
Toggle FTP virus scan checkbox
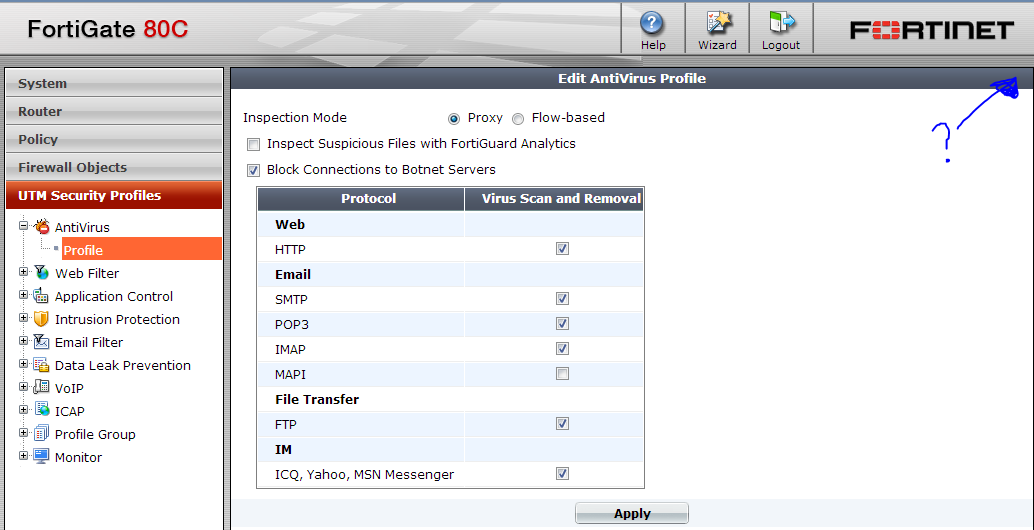562,423
